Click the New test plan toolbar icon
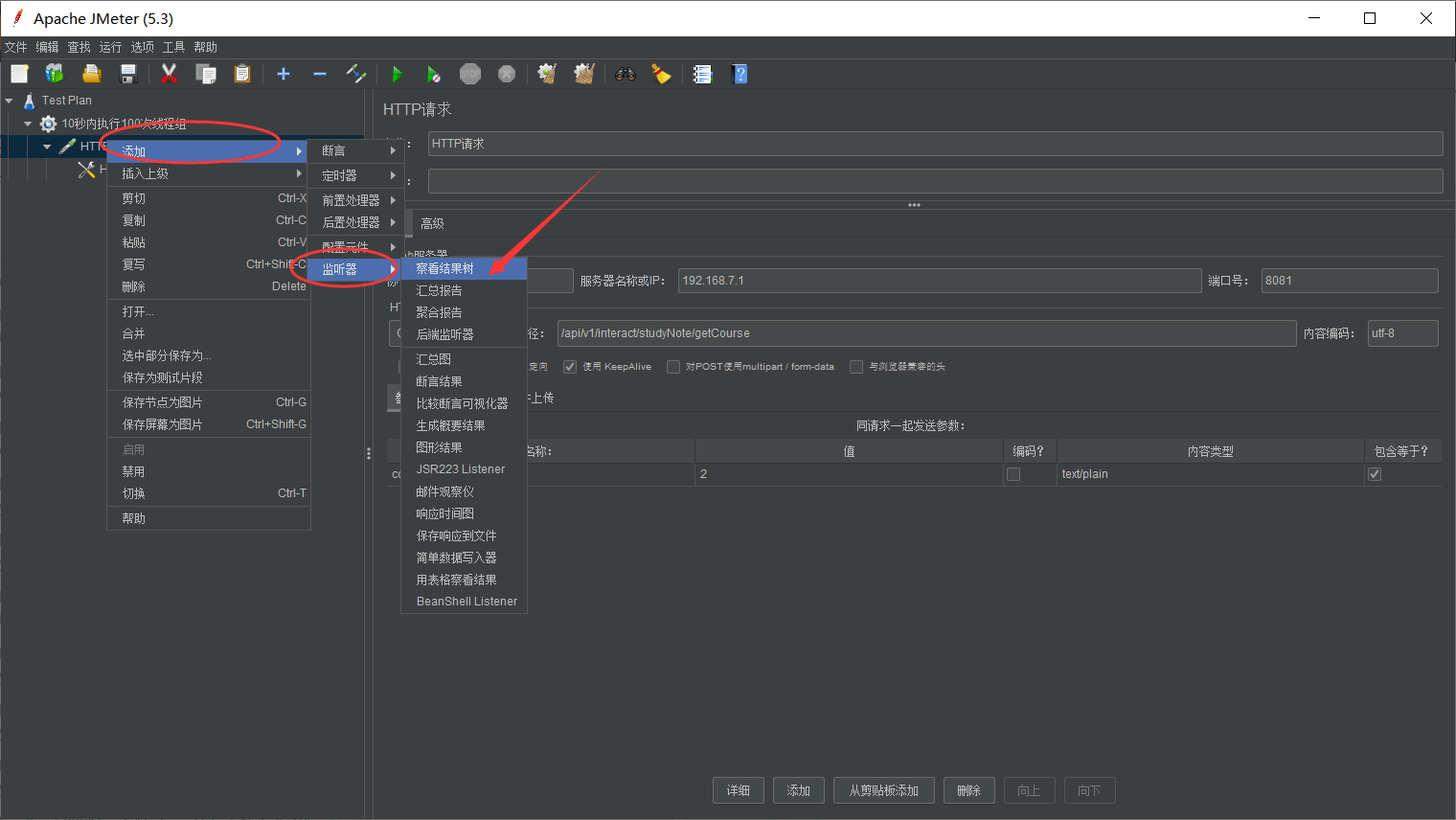Screen dimensions: 1456x820 point(19,74)
